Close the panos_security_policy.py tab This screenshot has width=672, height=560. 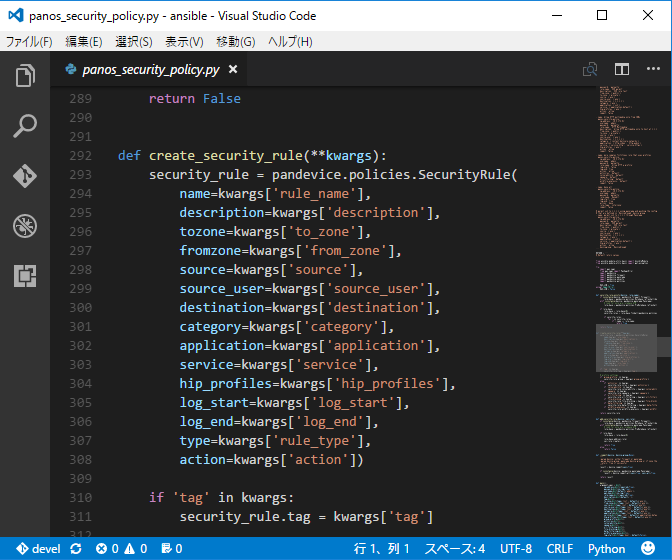pos(233,70)
